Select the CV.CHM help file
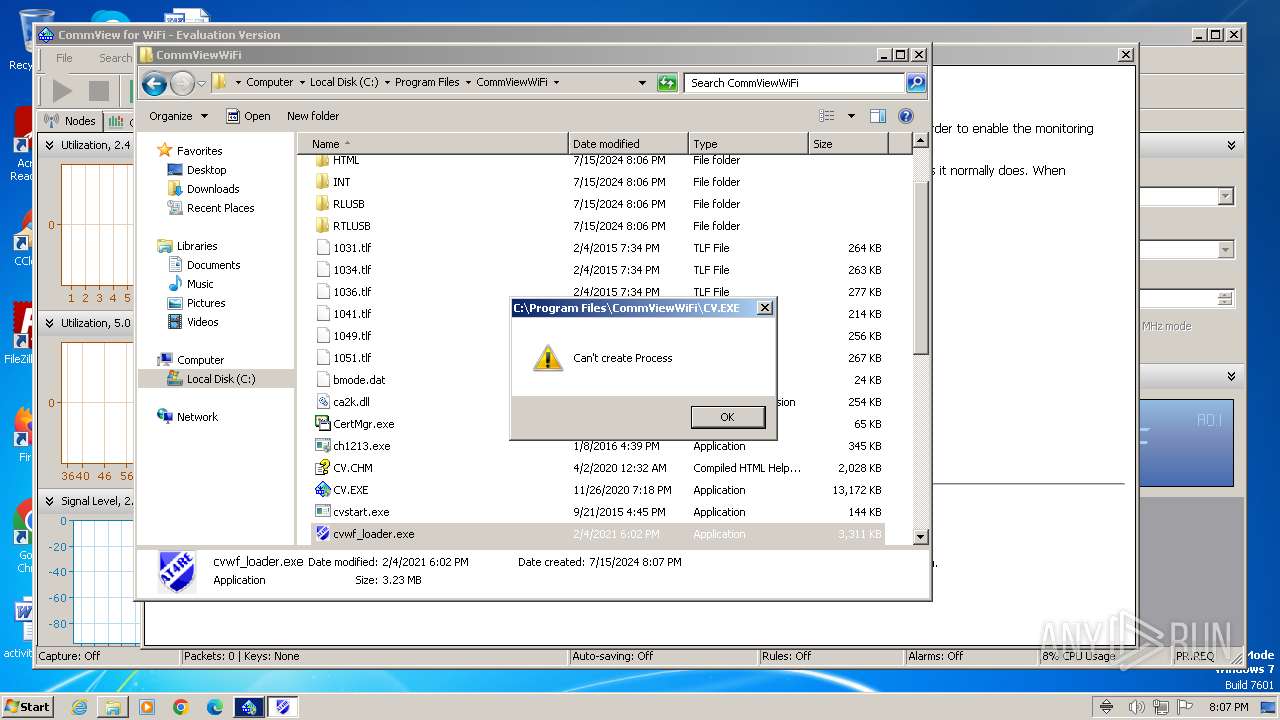 [x=352, y=468]
